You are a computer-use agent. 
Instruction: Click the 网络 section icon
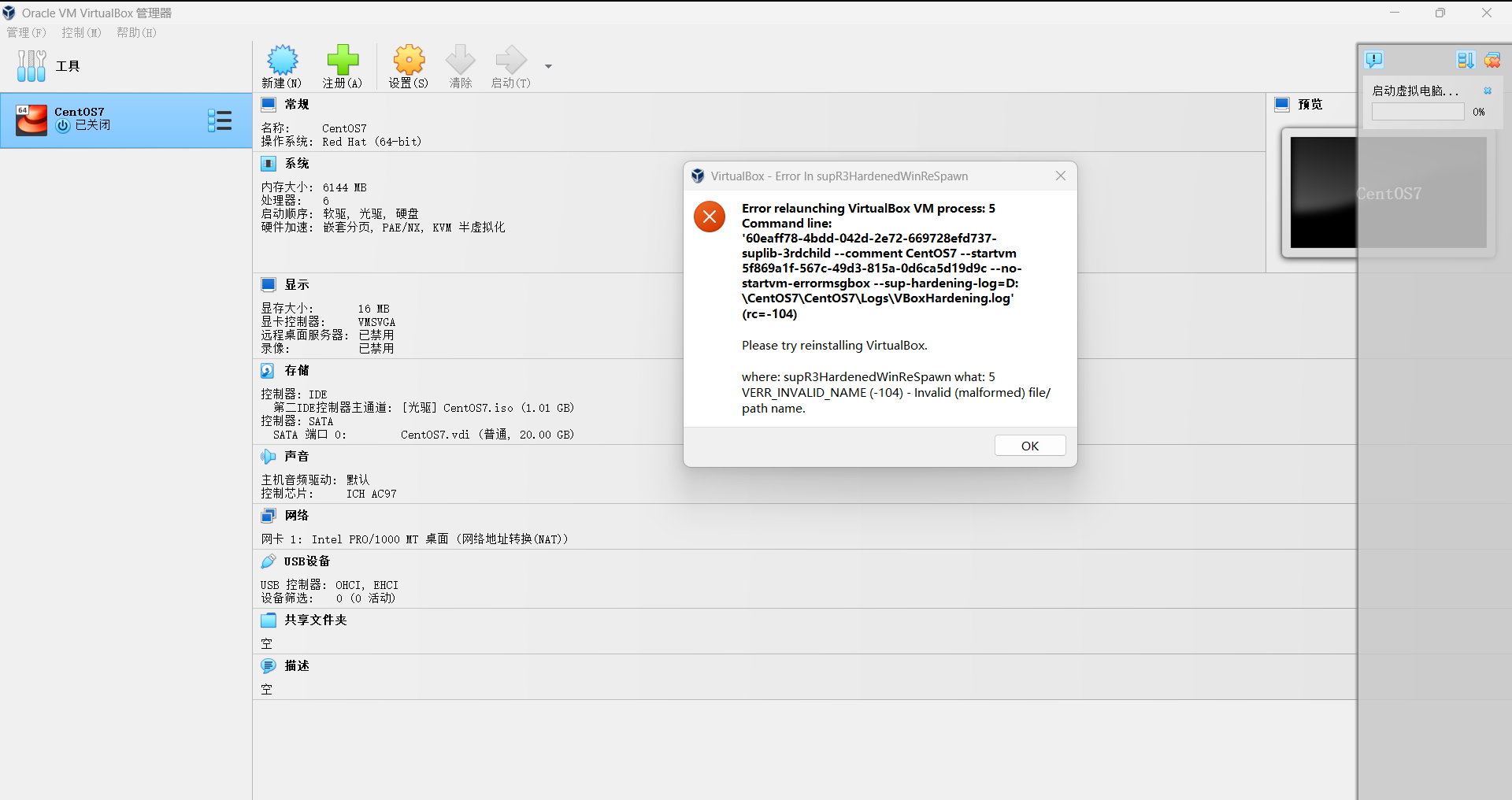269,516
